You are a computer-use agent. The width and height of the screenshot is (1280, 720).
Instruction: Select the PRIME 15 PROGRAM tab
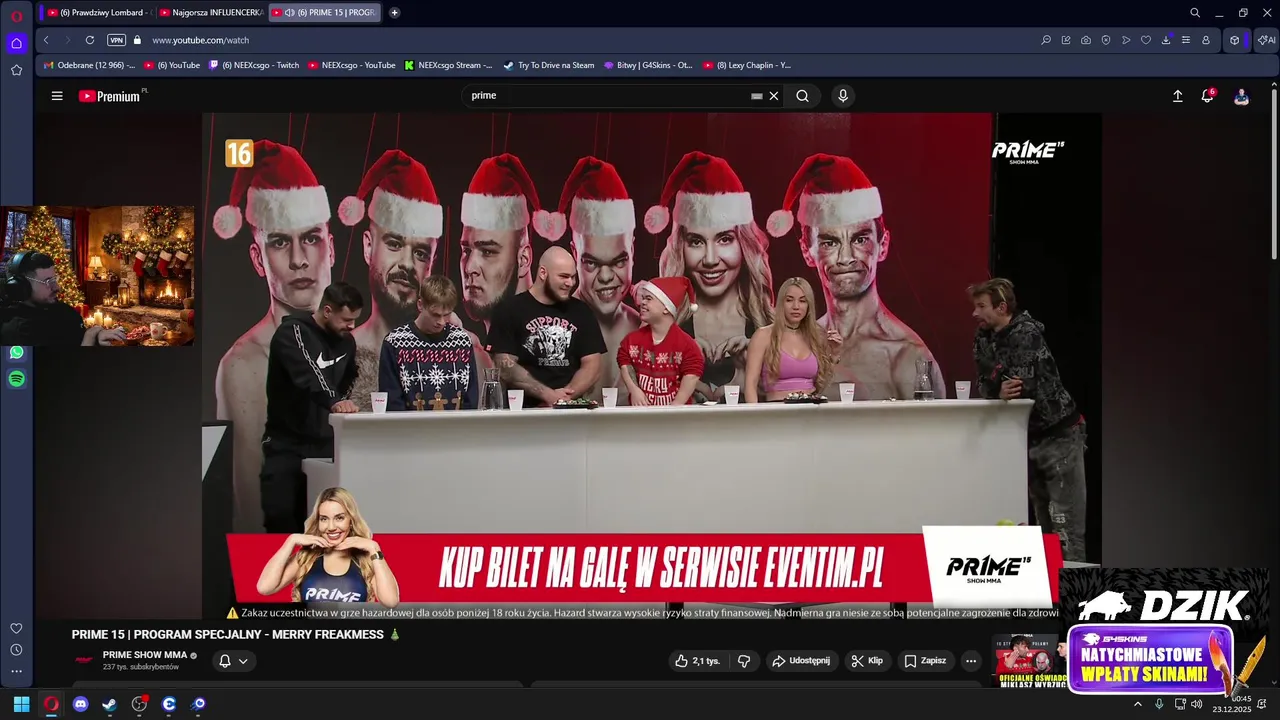pos(325,13)
